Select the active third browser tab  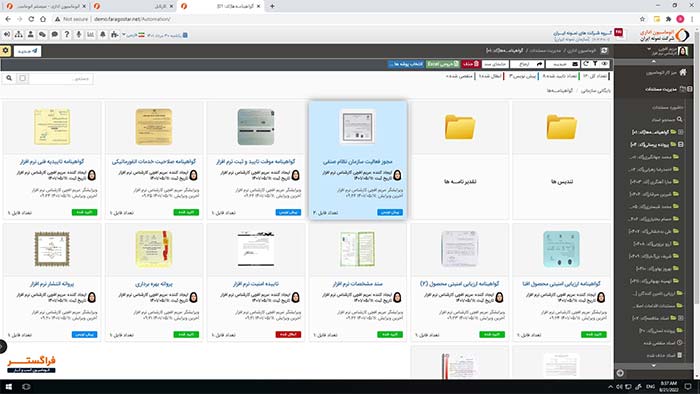click(x=221, y=6)
